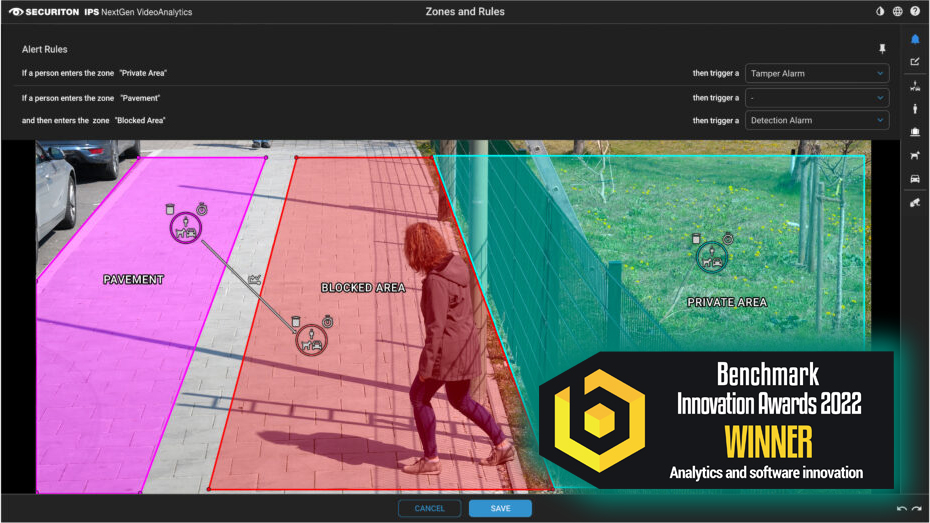This screenshot has height=523, width=930.
Task: Expand the empty Pavement trigger dropdown
Action: click(817, 98)
